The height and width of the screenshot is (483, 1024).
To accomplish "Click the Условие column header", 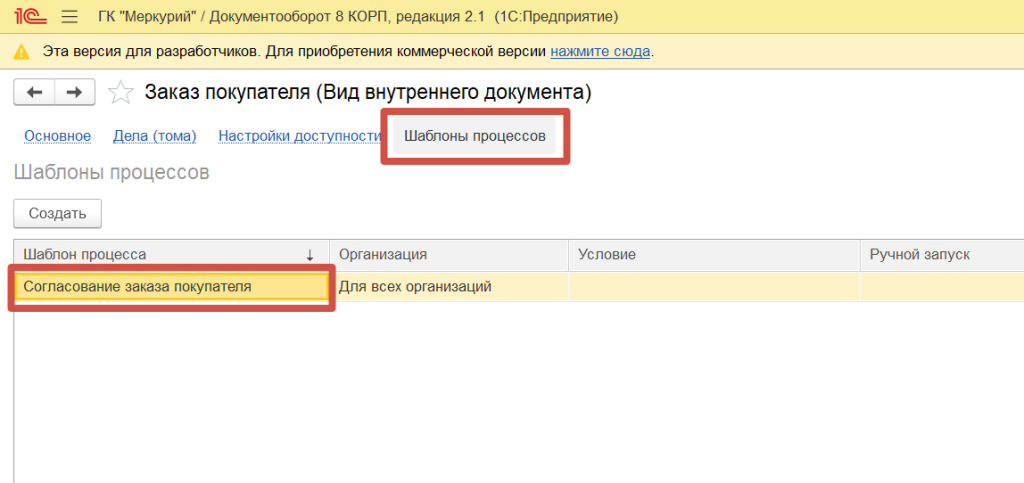I will tap(714, 255).
